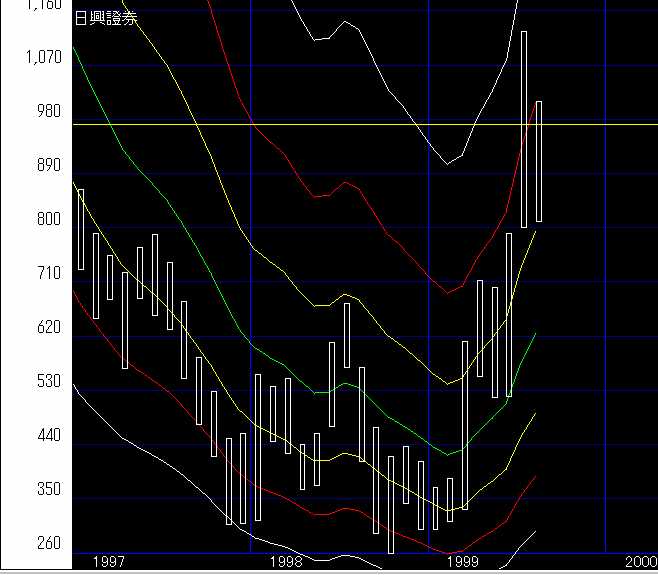Image resolution: width=658 pixels, height=575 pixels.
Task: Click the 710 price axis label
Action: 46,273
